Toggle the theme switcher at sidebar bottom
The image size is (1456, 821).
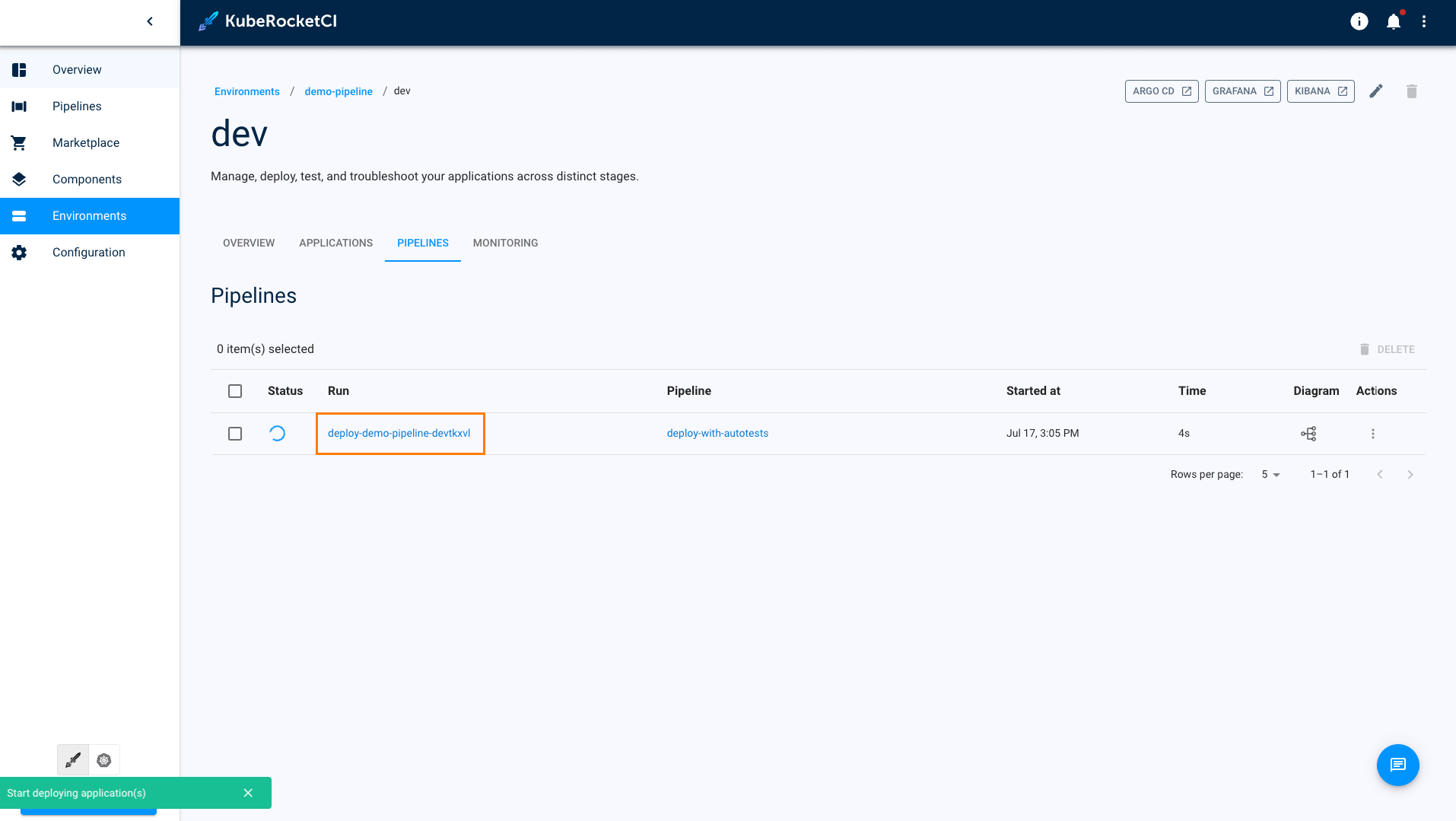pyautogui.click(x=73, y=759)
